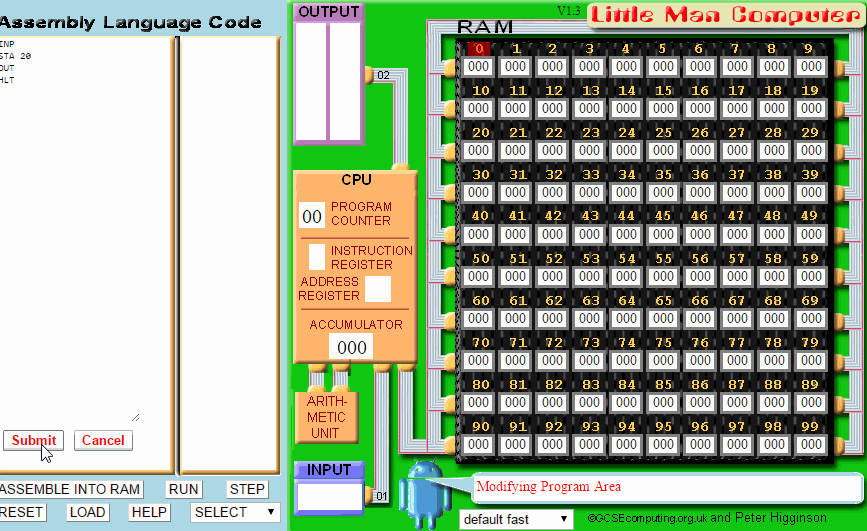Select RAM cell at address 95
The width and height of the screenshot is (867, 531).
[x=663, y=445]
